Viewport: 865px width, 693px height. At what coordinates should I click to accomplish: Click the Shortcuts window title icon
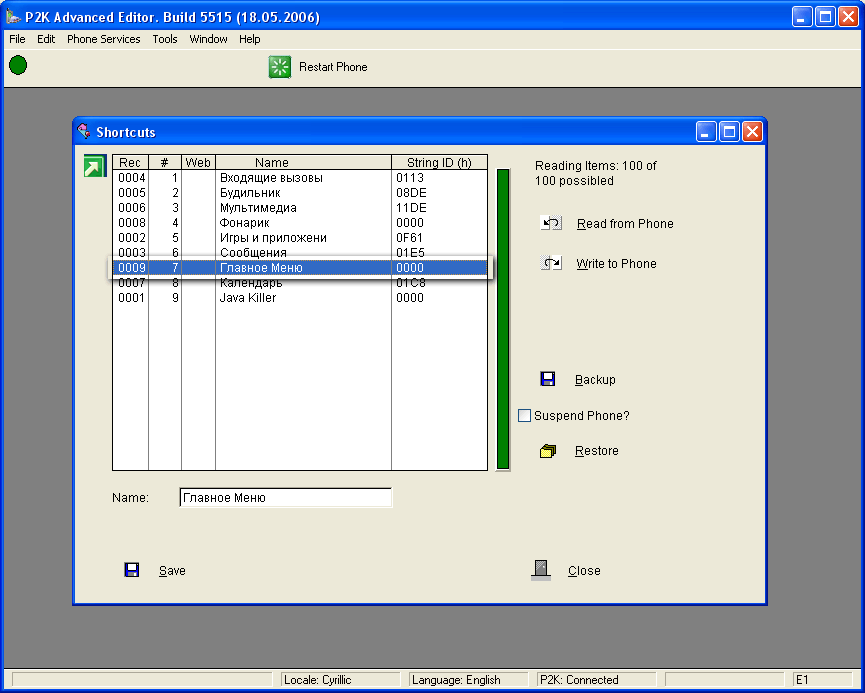pos(84,131)
